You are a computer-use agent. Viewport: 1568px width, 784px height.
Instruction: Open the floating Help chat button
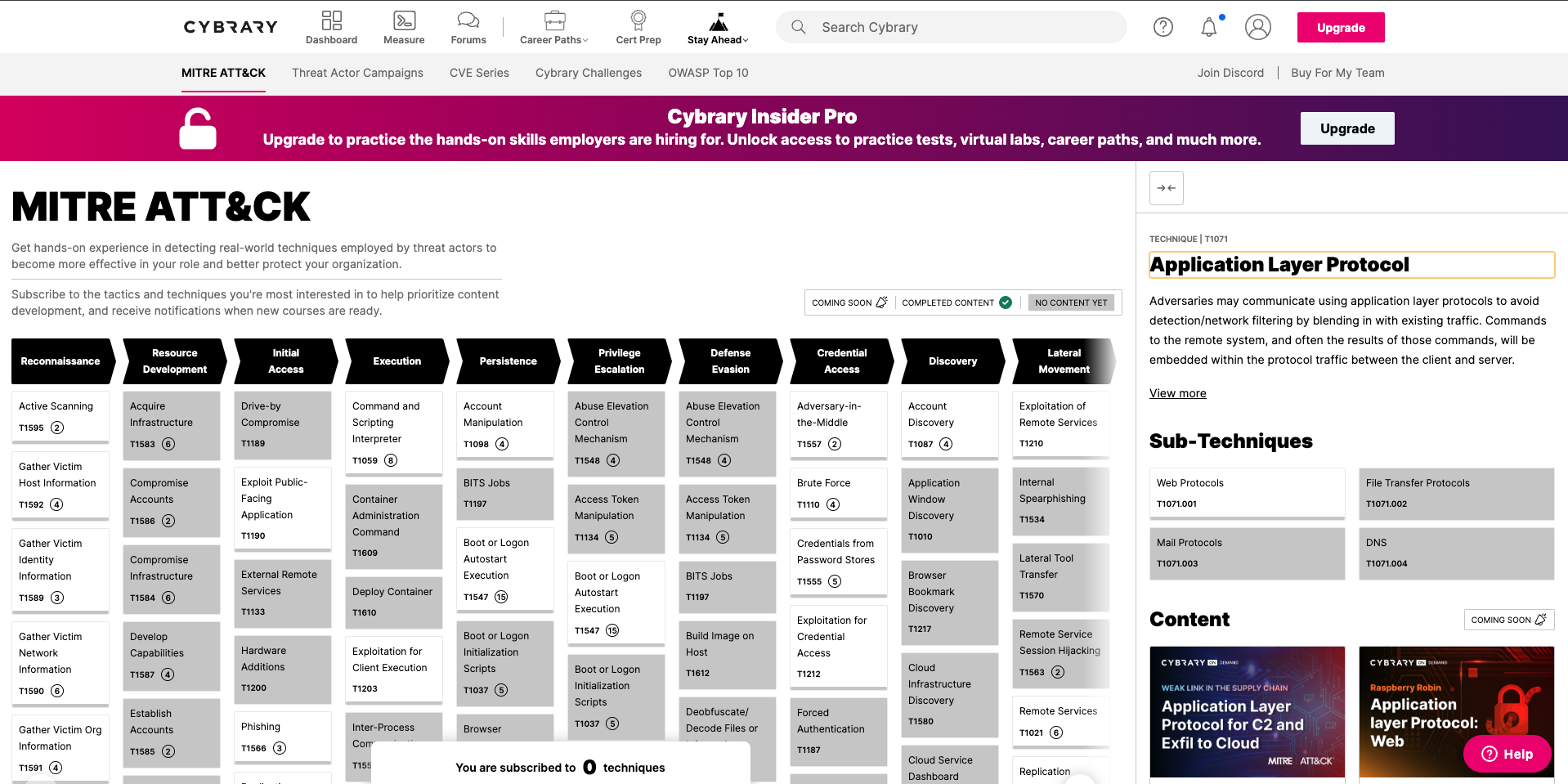(x=1507, y=754)
